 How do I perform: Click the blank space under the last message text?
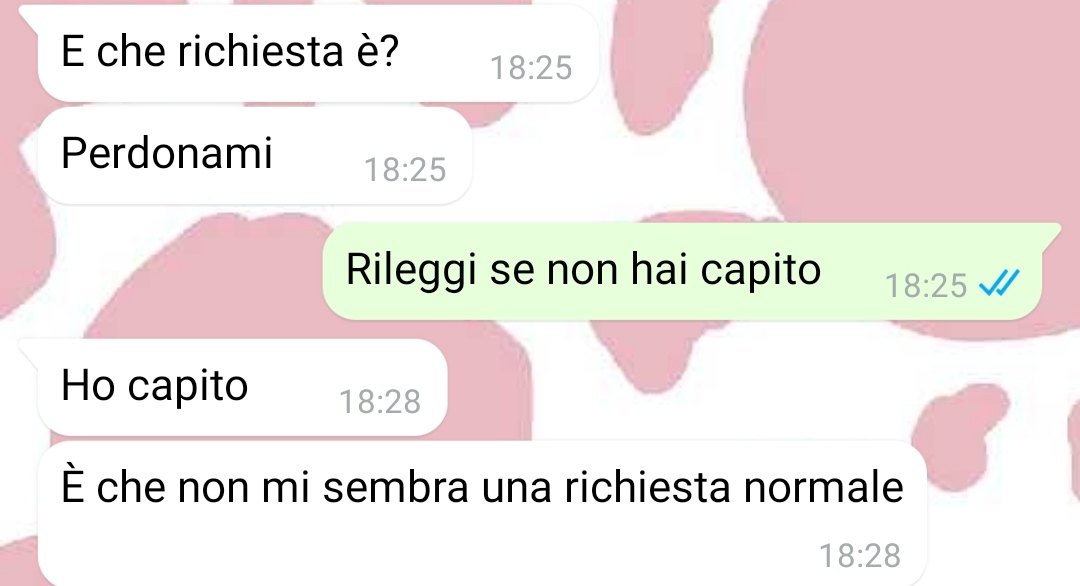pyautogui.click(x=413, y=551)
